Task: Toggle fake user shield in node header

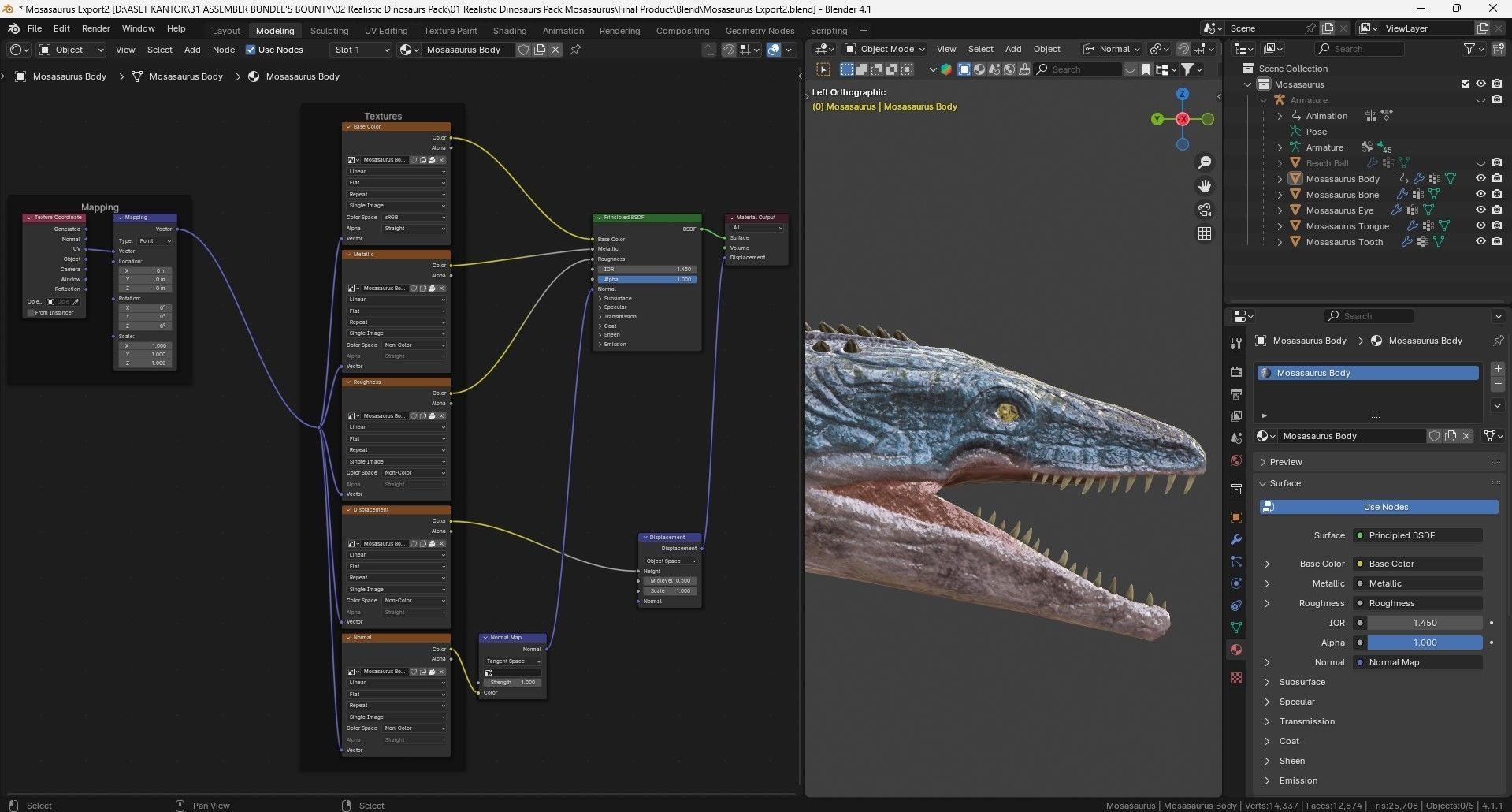Action: (523, 50)
